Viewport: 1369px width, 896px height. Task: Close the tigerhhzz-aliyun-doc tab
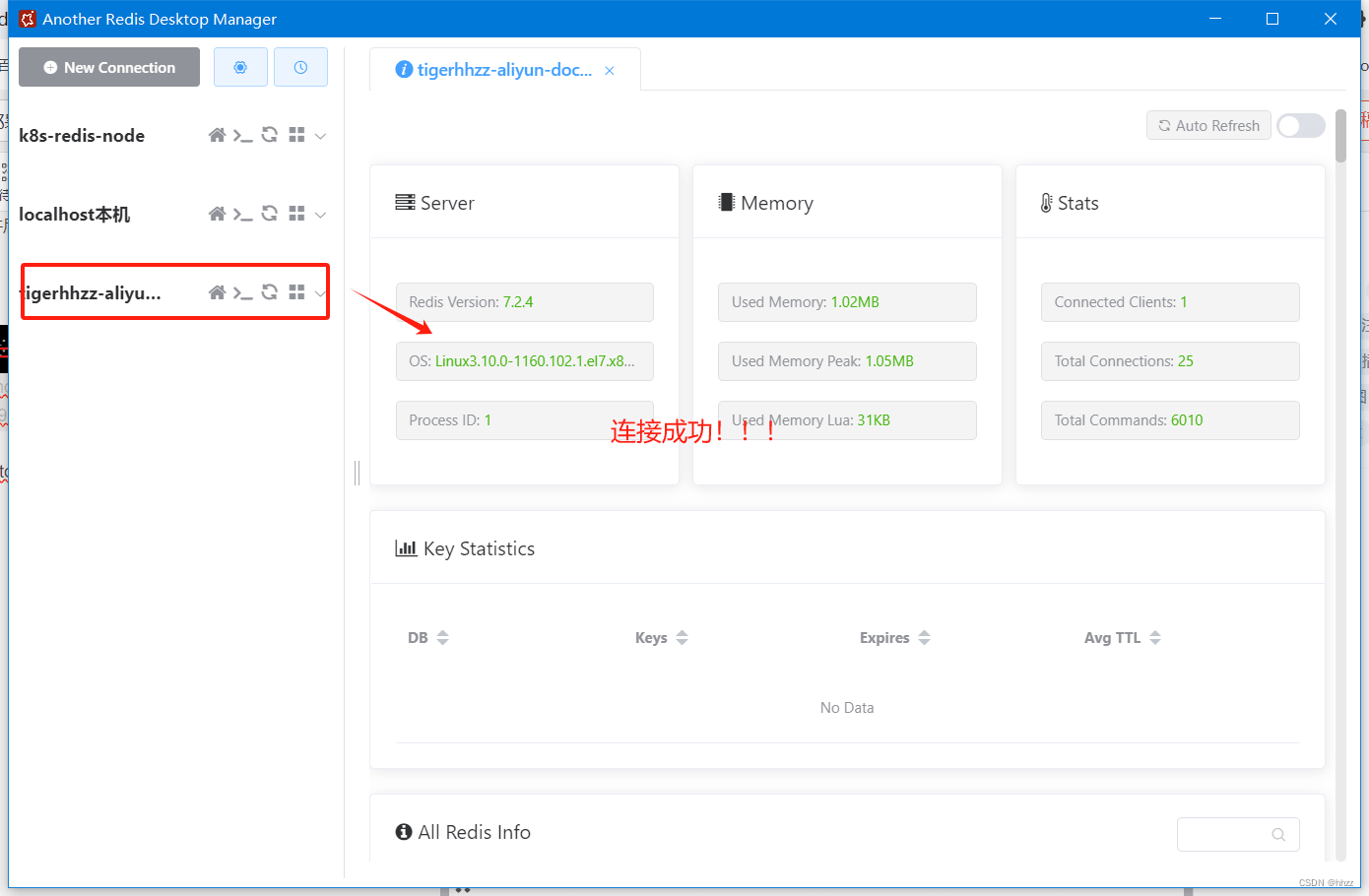610,71
